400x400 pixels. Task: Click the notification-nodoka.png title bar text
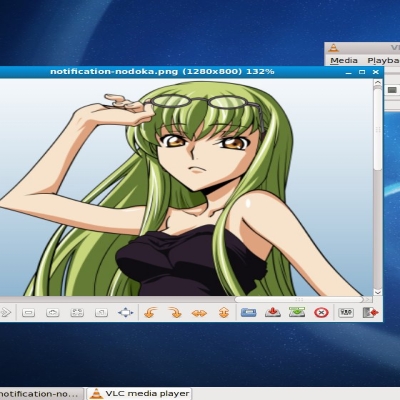click(x=162, y=71)
